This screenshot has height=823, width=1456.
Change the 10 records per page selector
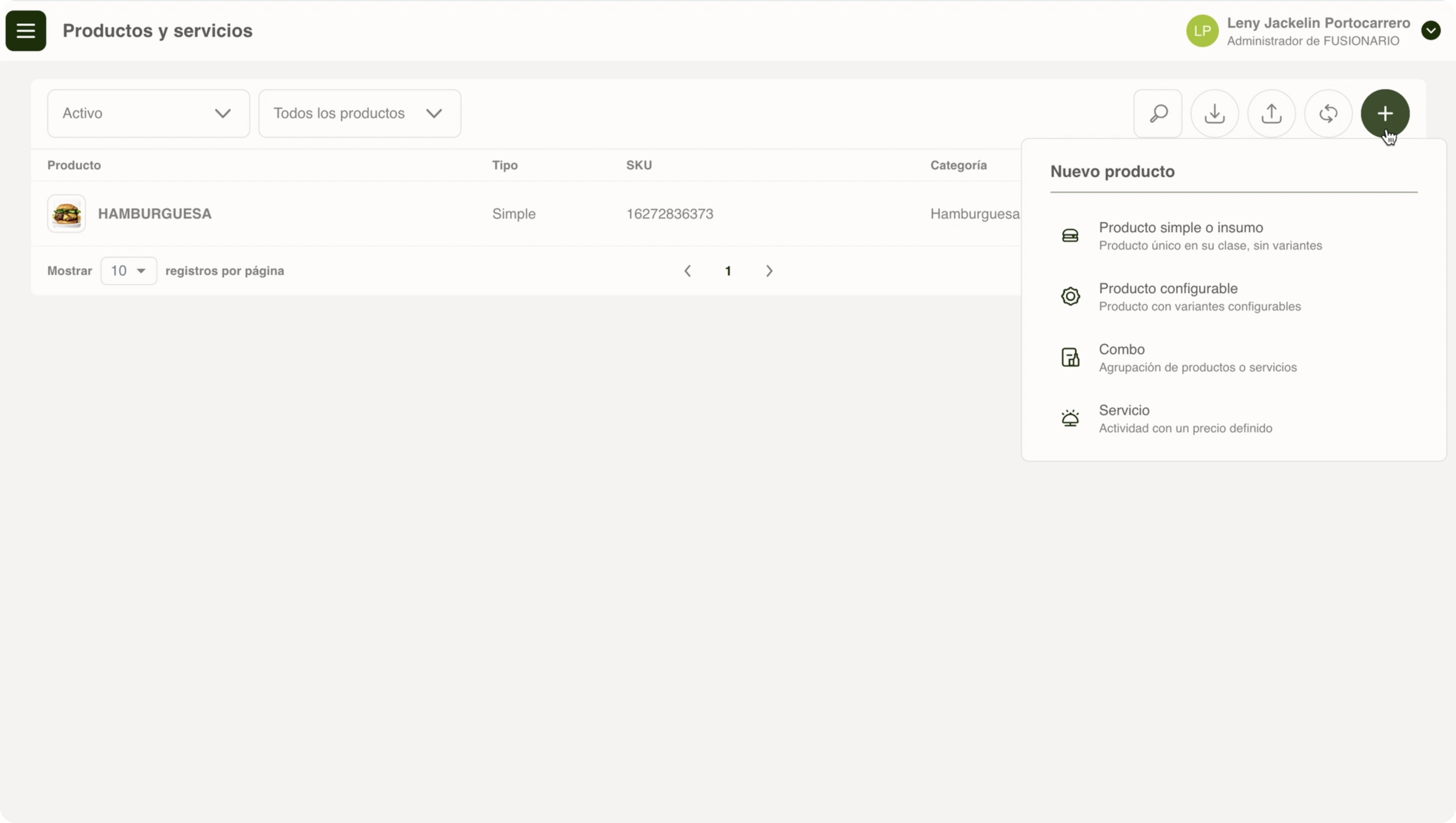coord(128,271)
